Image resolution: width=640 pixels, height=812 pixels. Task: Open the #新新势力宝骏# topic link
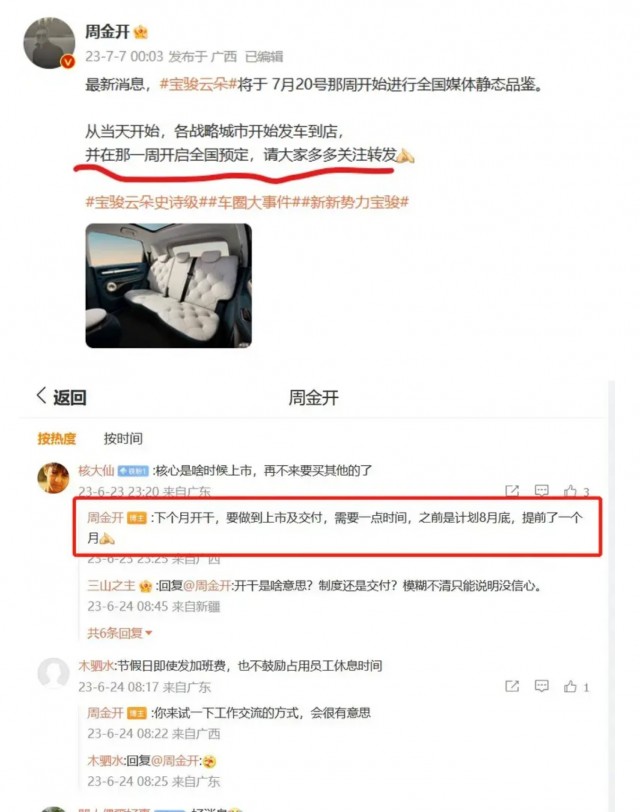click(355, 202)
